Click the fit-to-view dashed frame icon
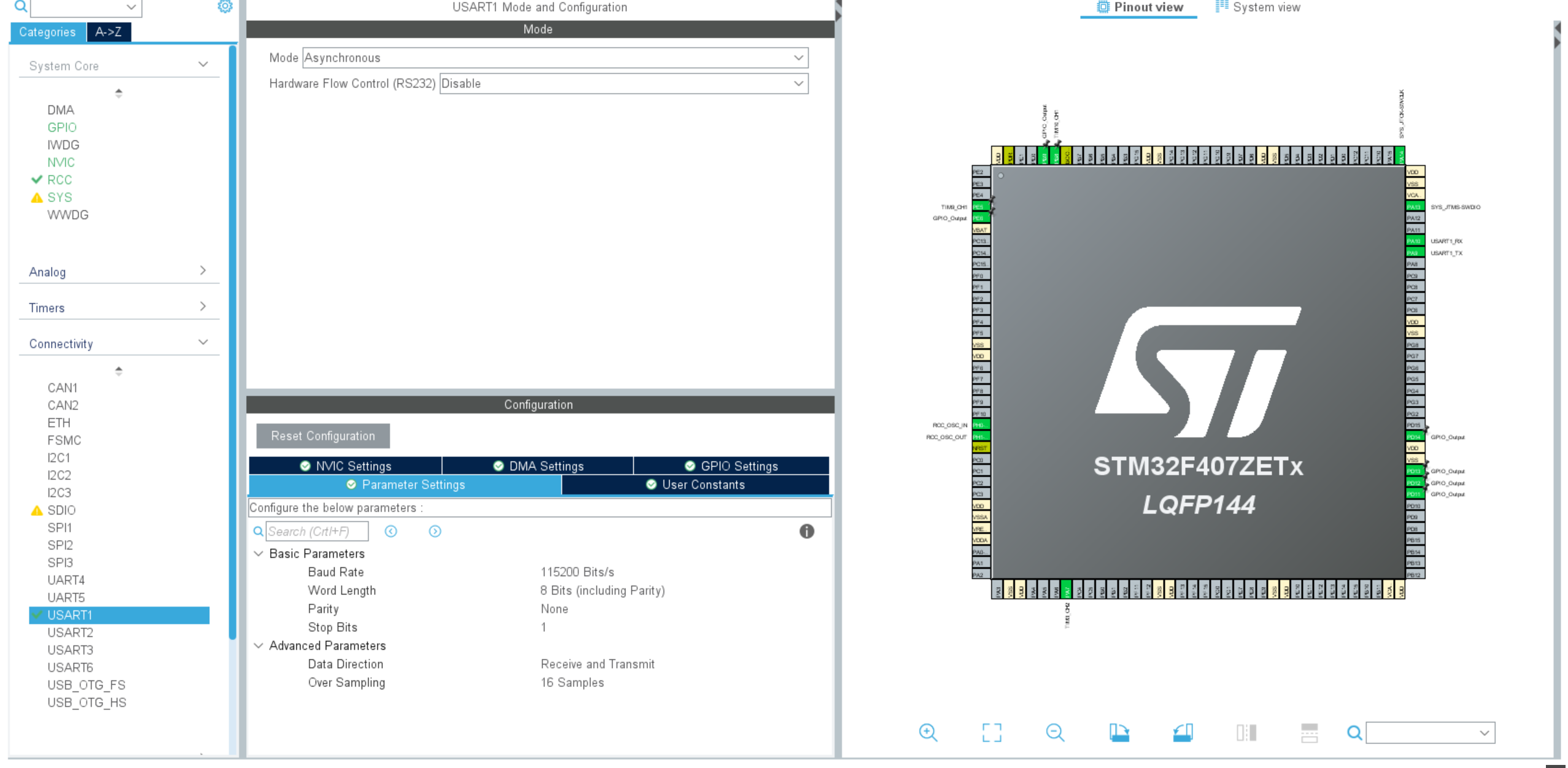Screen dimensions: 1568x768 point(992,732)
